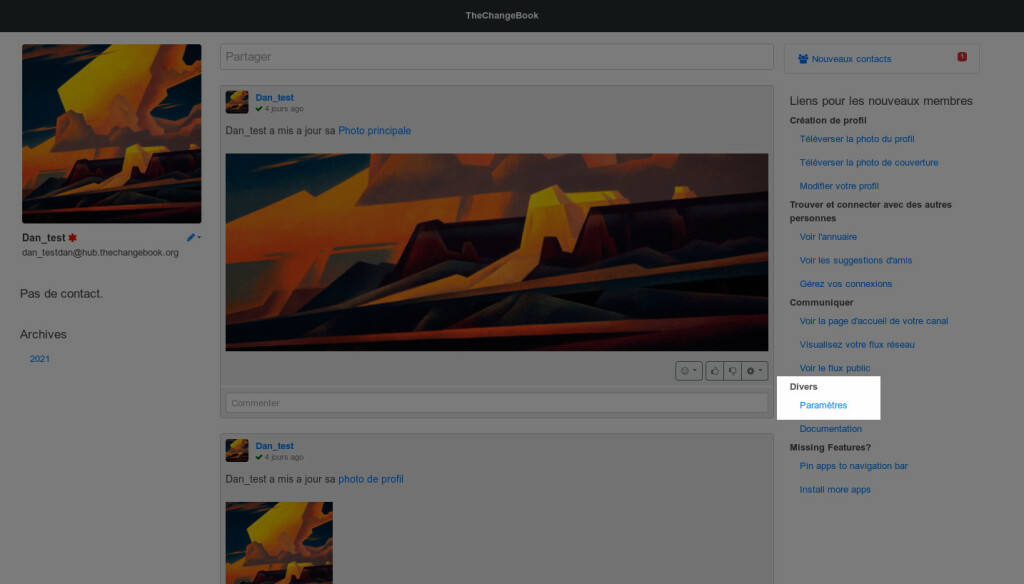This screenshot has width=1024, height=584.
Task: Open Voir les suggestions d'amis link
Action: tap(856, 260)
